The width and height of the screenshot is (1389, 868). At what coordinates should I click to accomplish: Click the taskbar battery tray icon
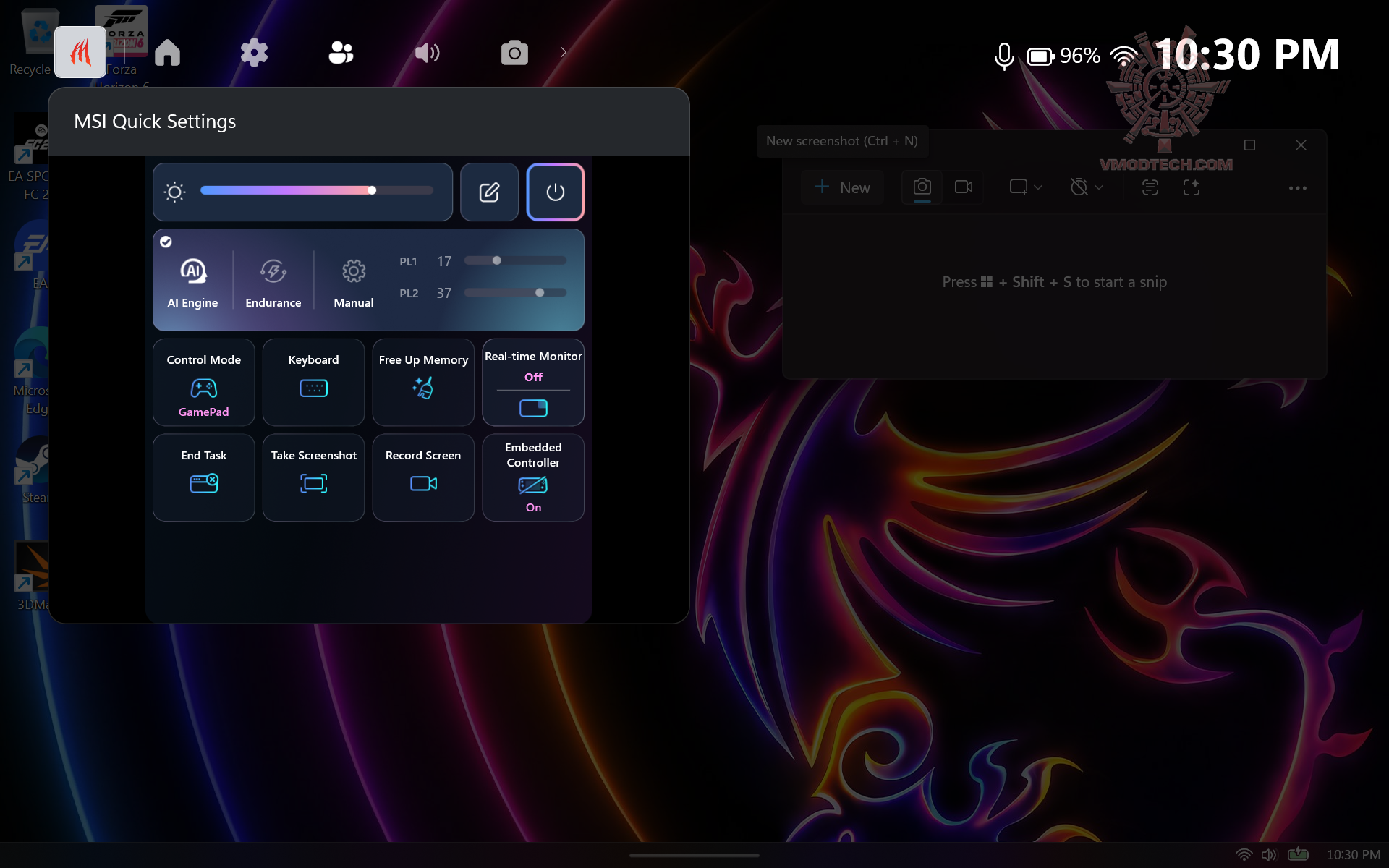point(1299,854)
